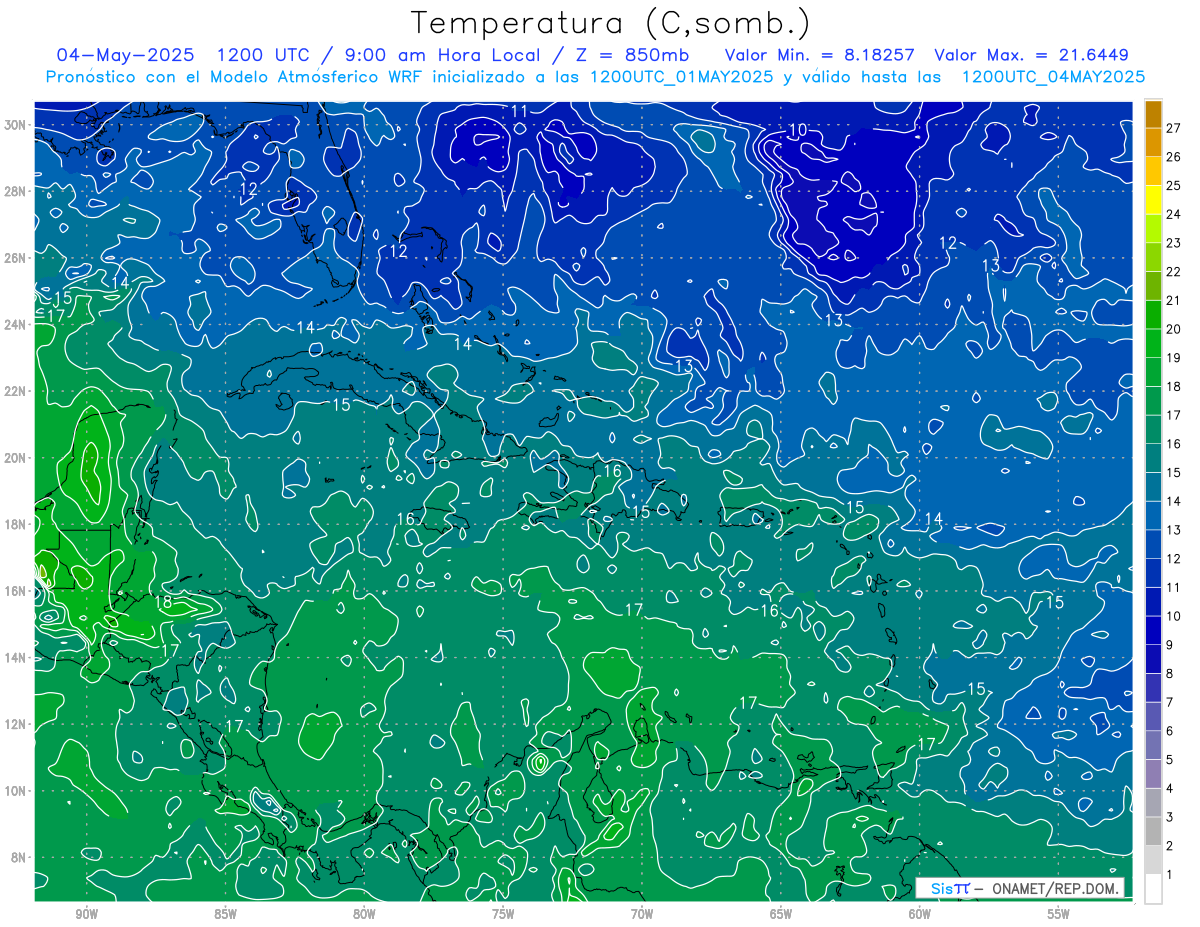Click the "30N" latitude axis label
The height and width of the screenshot is (927, 1200).
tap(15, 125)
